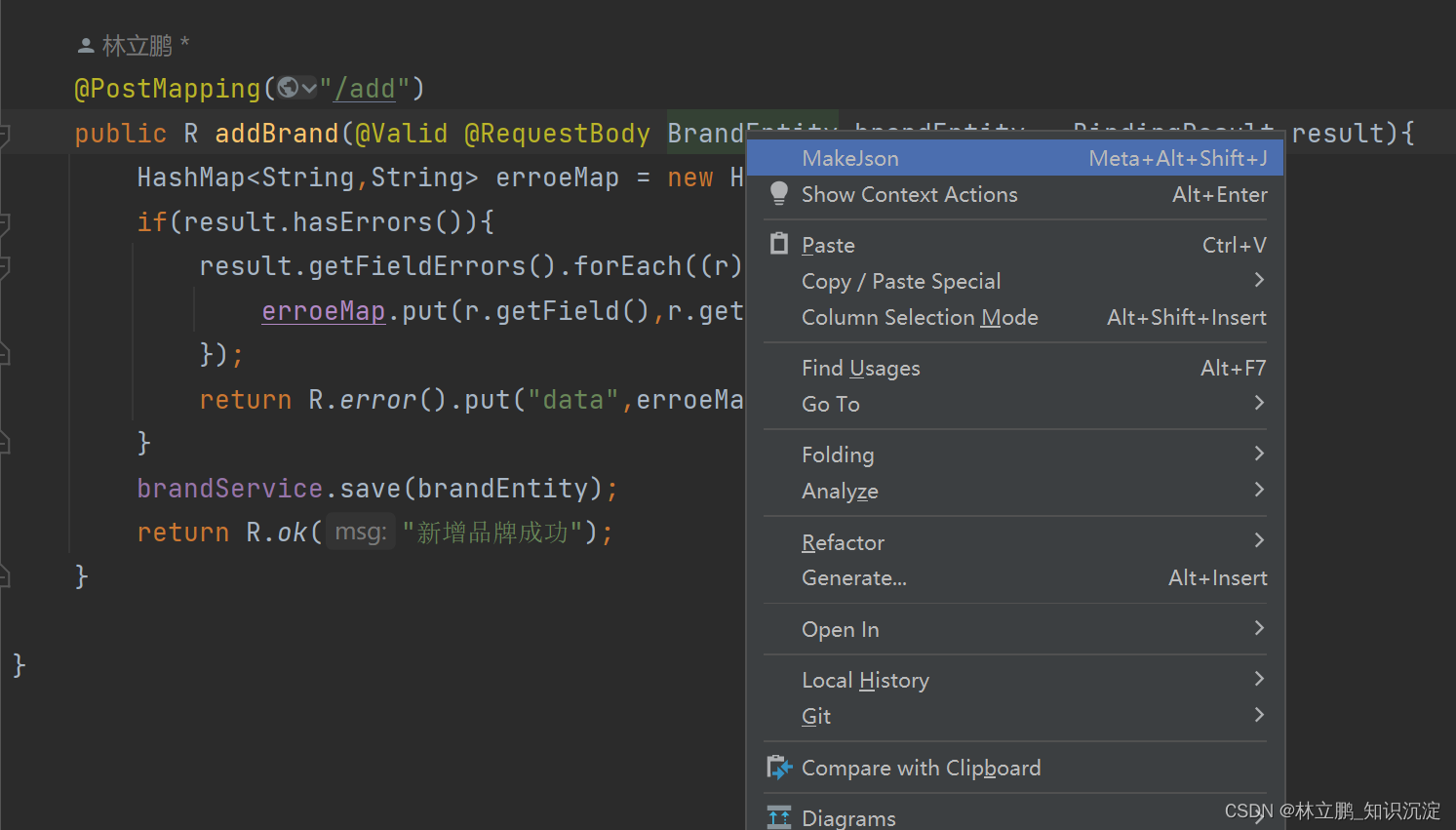This screenshot has width=1456, height=830.
Task: Open the URL dropdown chevron beside the globe
Action: click(309, 88)
